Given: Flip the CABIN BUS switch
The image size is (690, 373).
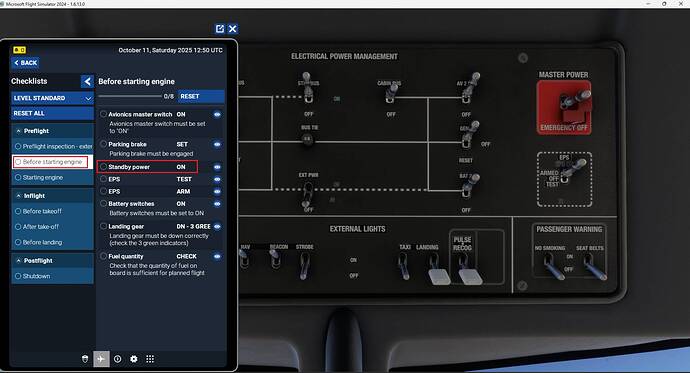Looking at the screenshot, I should [x=391, y=93].
